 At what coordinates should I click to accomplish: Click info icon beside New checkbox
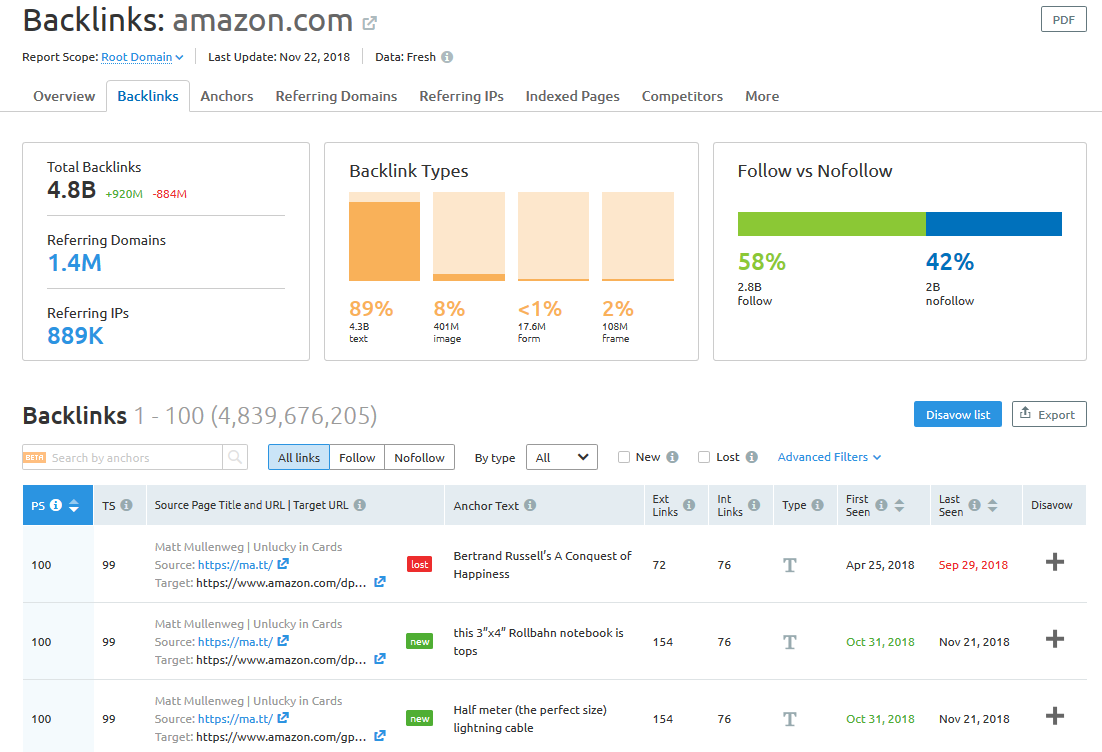[673, 457]
